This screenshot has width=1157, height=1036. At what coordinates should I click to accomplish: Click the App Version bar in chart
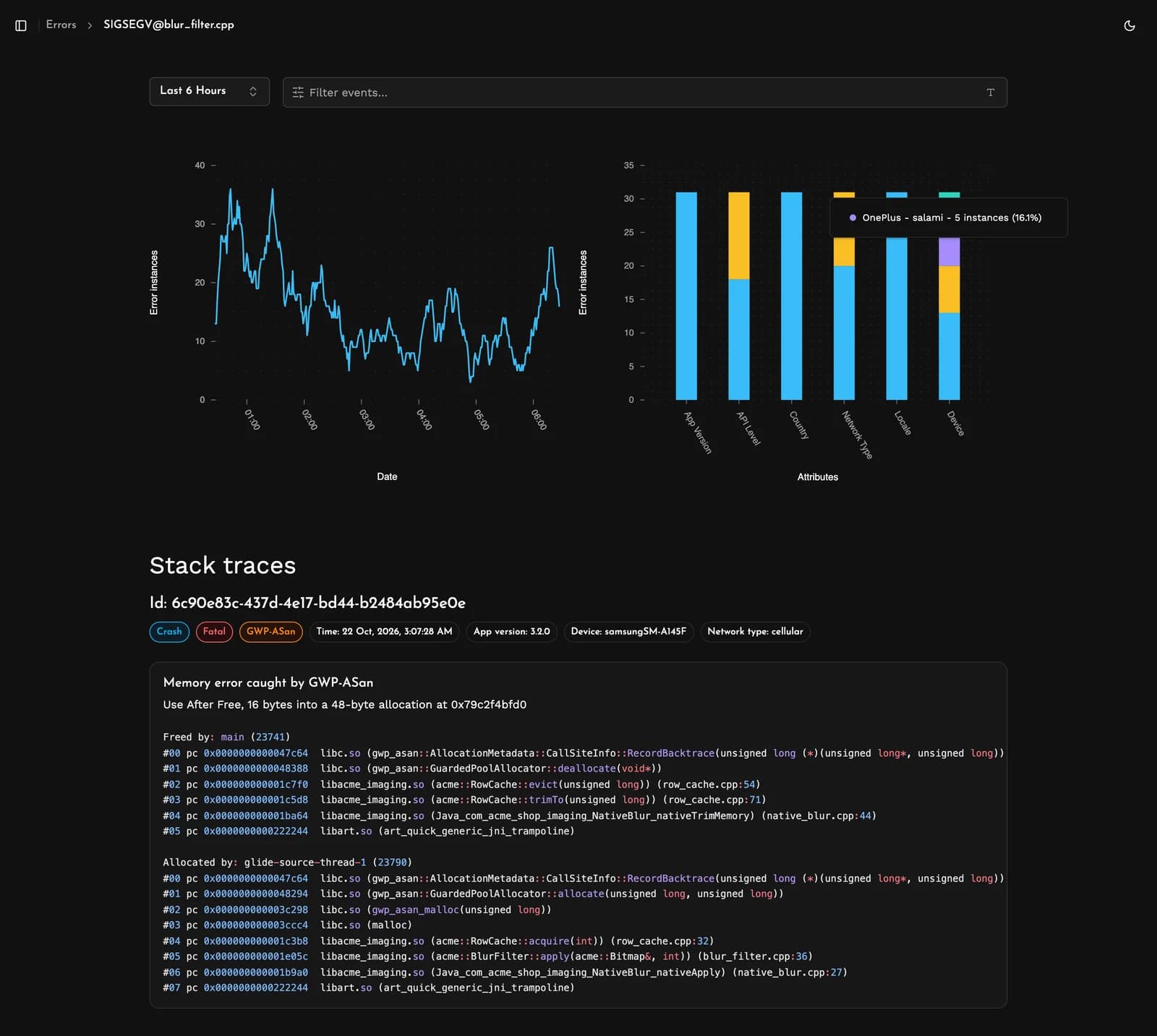tap(686, 296)
